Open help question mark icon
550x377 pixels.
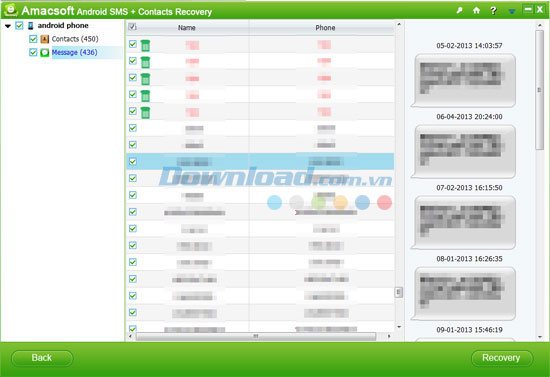493,11
